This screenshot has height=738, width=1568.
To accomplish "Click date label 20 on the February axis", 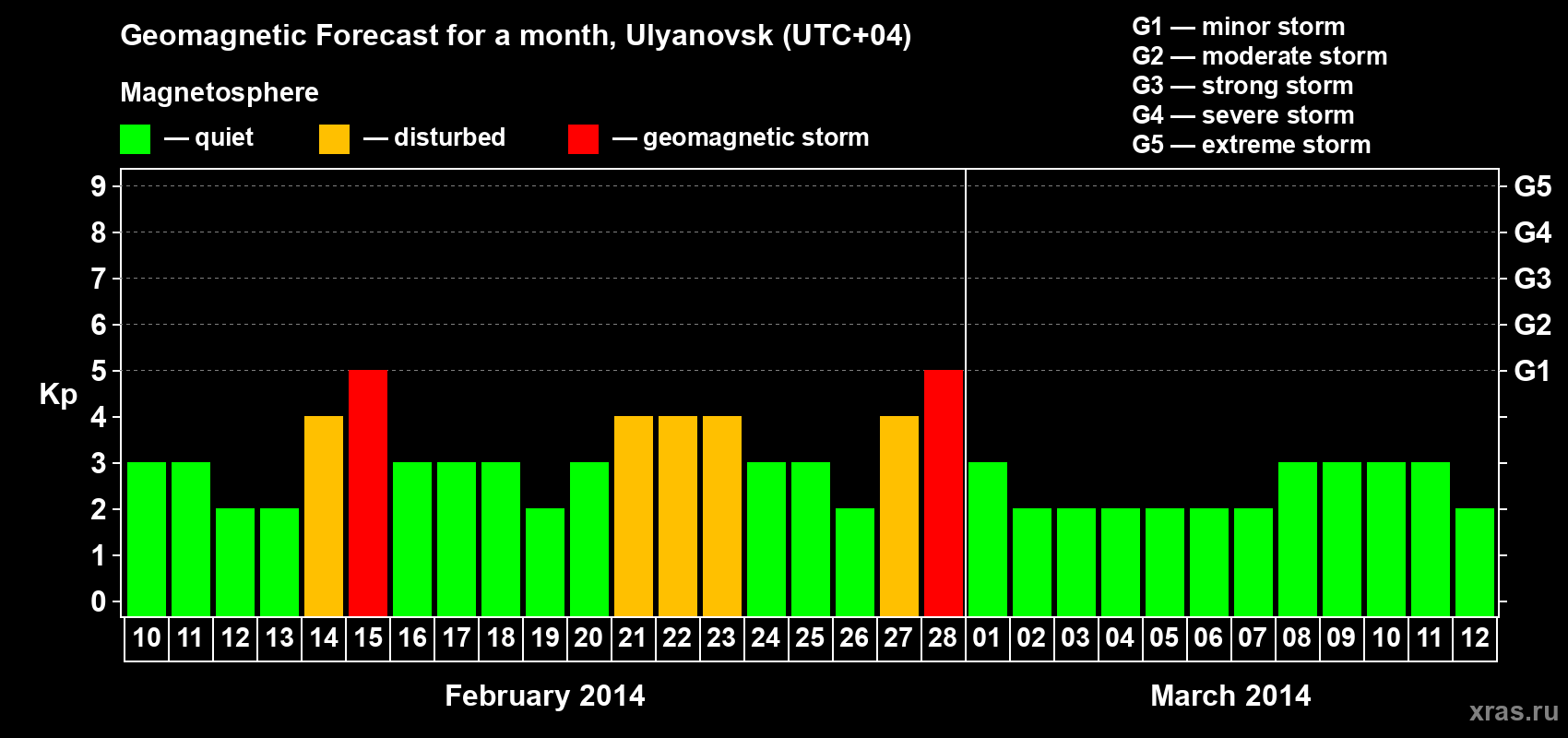I will pyautogui.click(x=589, y=637).
